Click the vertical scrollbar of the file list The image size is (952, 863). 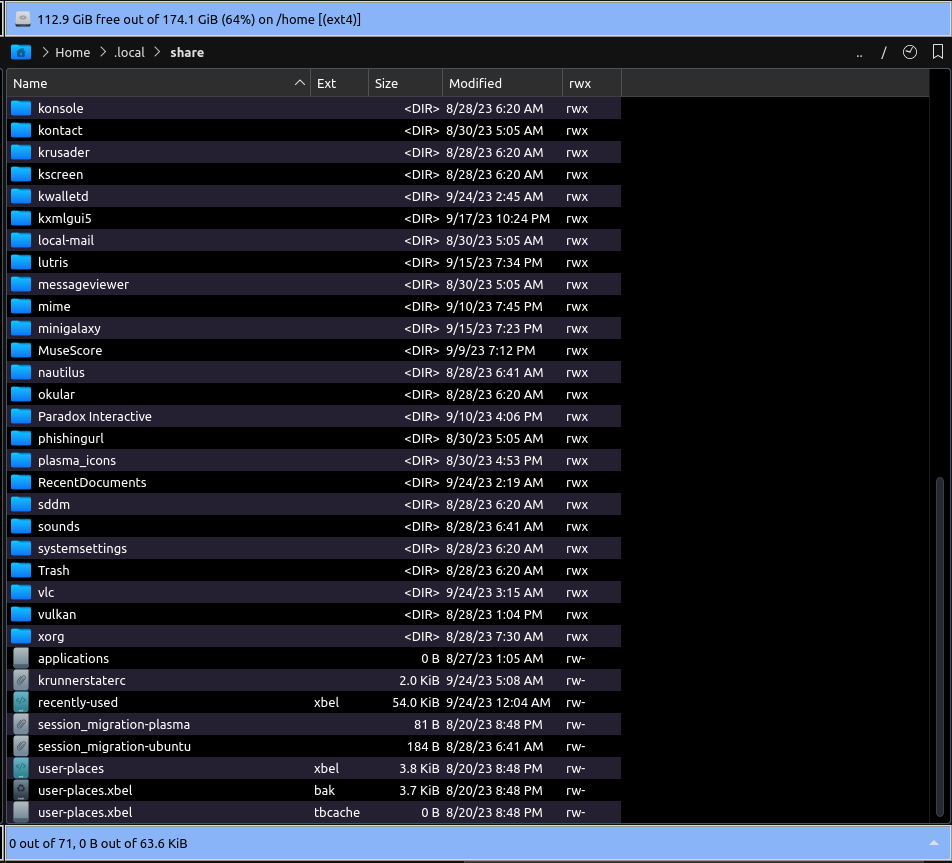[x=939, y=646]
